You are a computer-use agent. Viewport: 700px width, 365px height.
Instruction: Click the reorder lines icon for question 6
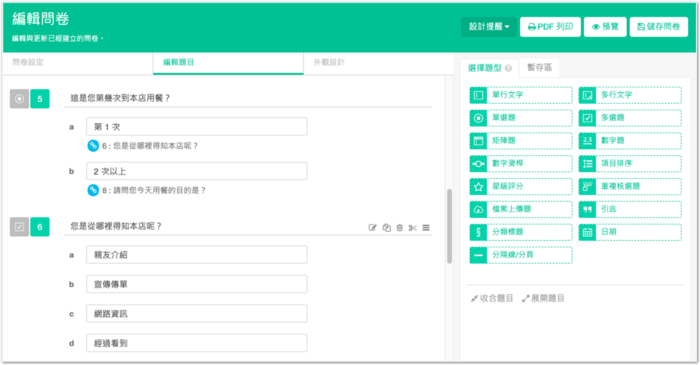(x=426, y=228)
